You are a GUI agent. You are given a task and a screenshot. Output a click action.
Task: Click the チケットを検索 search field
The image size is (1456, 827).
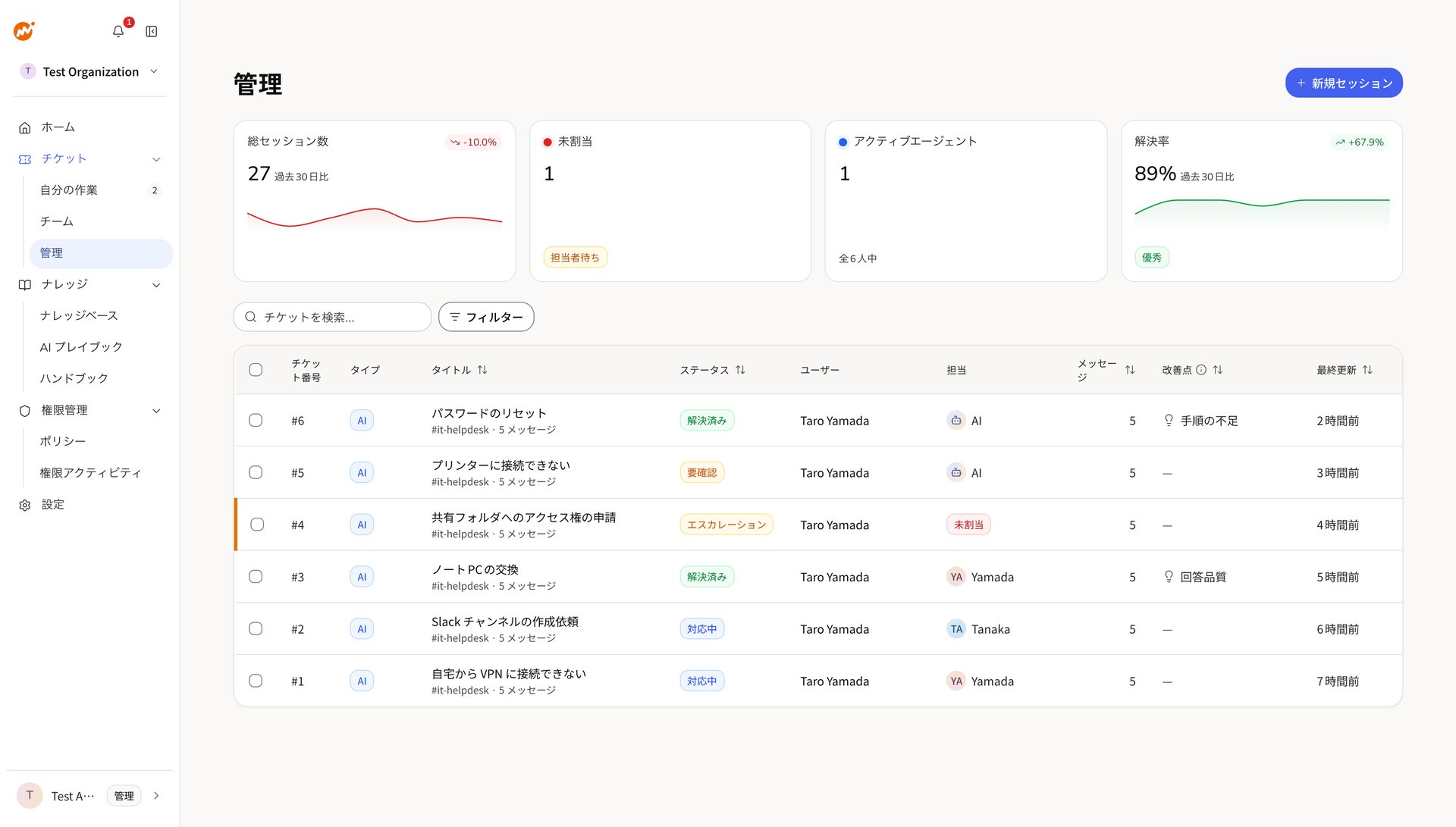pyautogui.click(x=332, y=317)
